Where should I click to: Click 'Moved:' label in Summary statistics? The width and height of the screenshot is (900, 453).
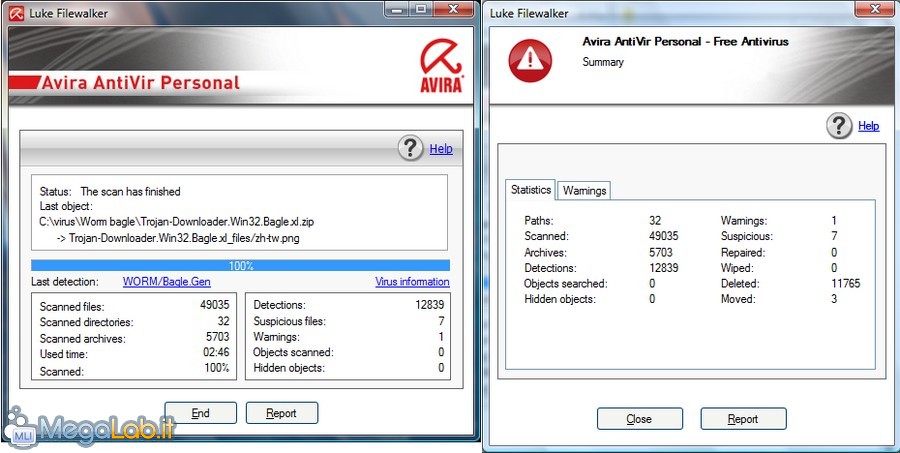(x=738, y=299)
